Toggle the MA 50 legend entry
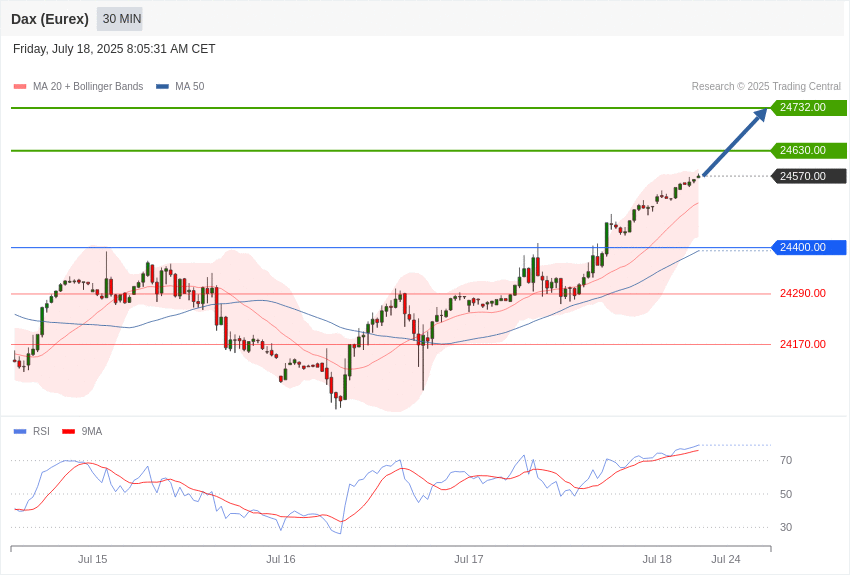 tap(180, 86)
